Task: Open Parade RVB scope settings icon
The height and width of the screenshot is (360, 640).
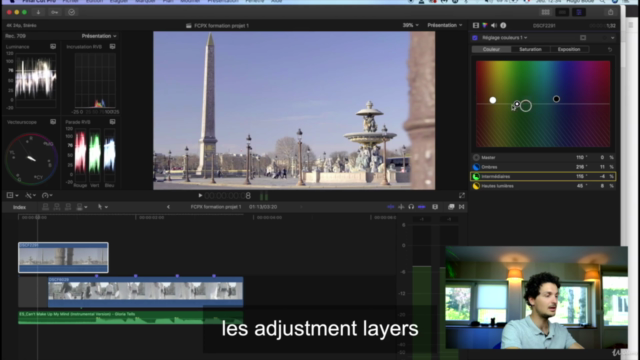Action: coord(112,122)
